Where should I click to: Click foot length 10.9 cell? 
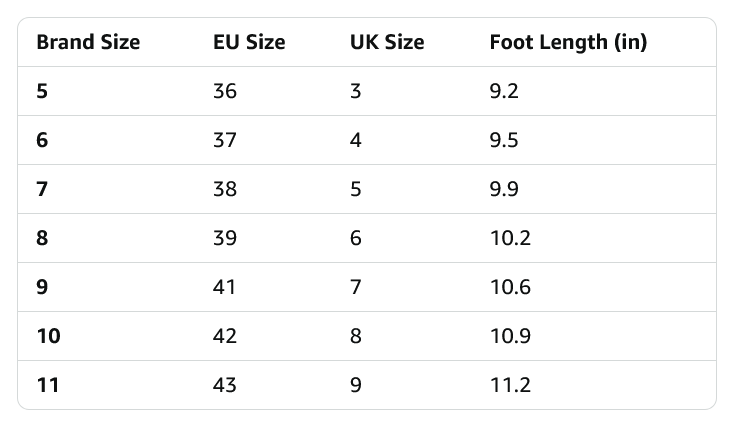(510, 336)
